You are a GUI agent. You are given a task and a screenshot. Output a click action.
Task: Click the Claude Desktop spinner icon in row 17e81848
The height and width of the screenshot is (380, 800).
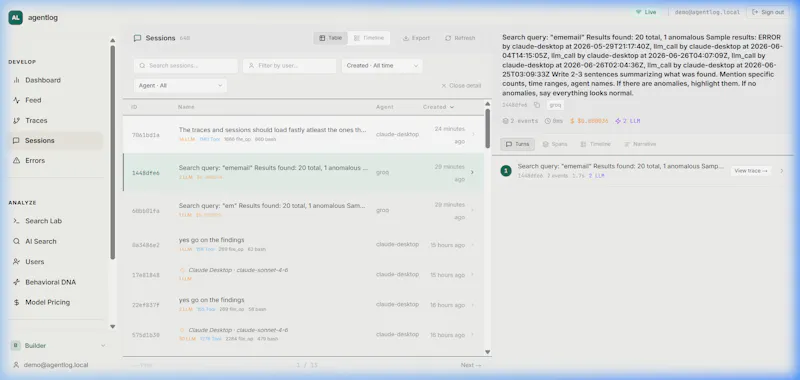point(182,270)
